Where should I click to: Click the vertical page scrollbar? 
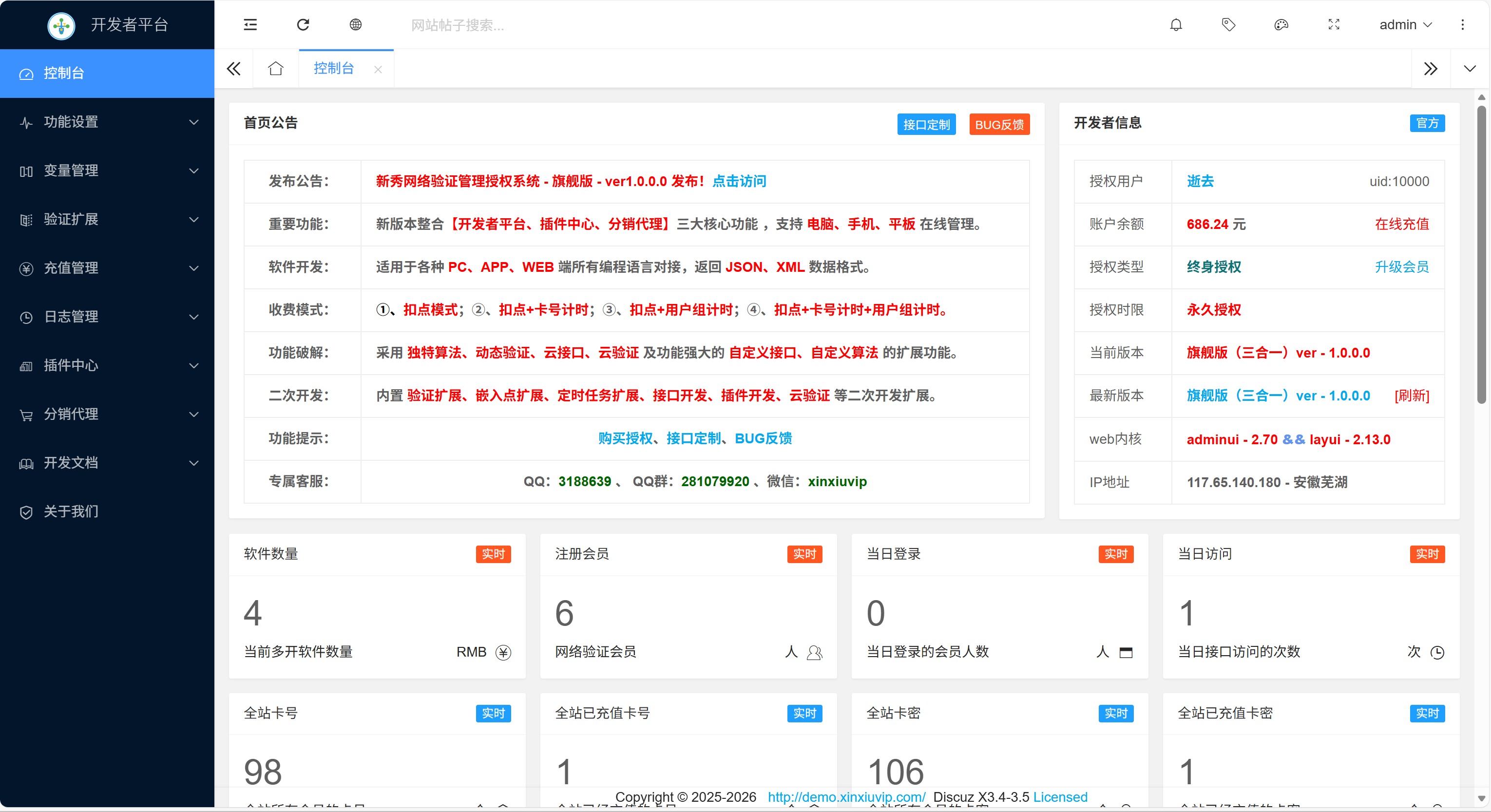(x=1481, y=255)
